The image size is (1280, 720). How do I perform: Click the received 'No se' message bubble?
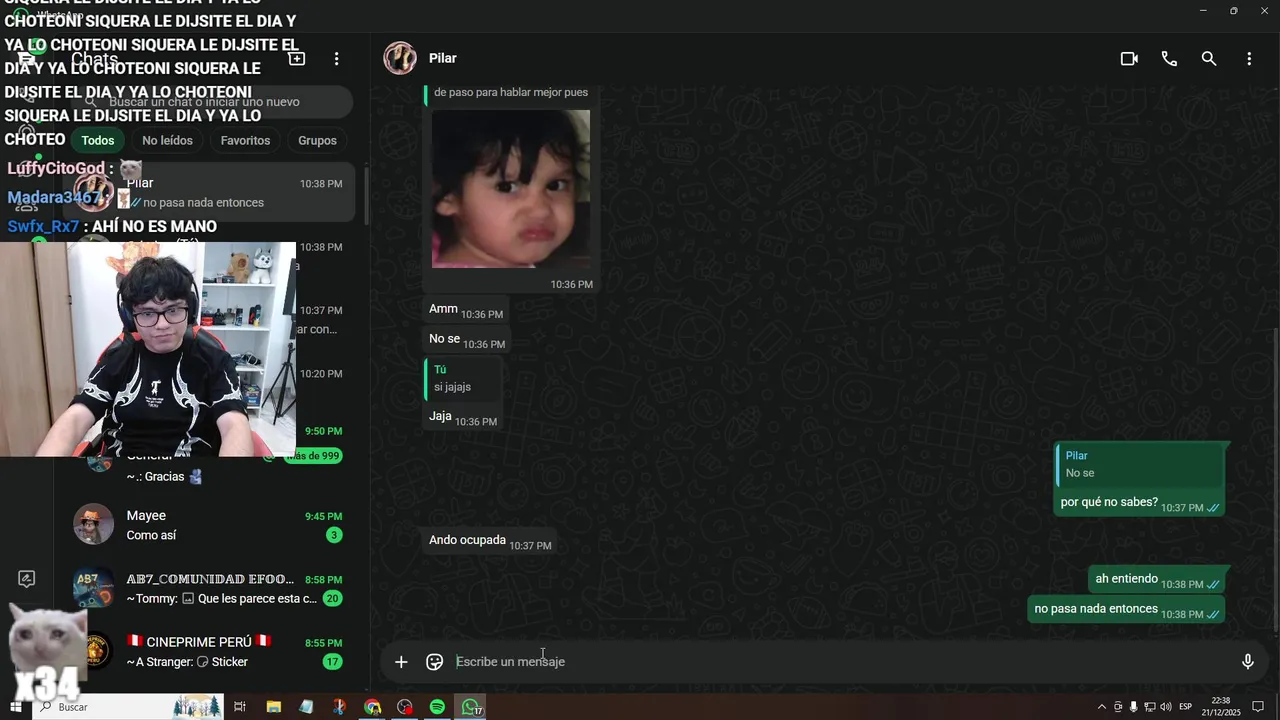click(x=467, y=340)
